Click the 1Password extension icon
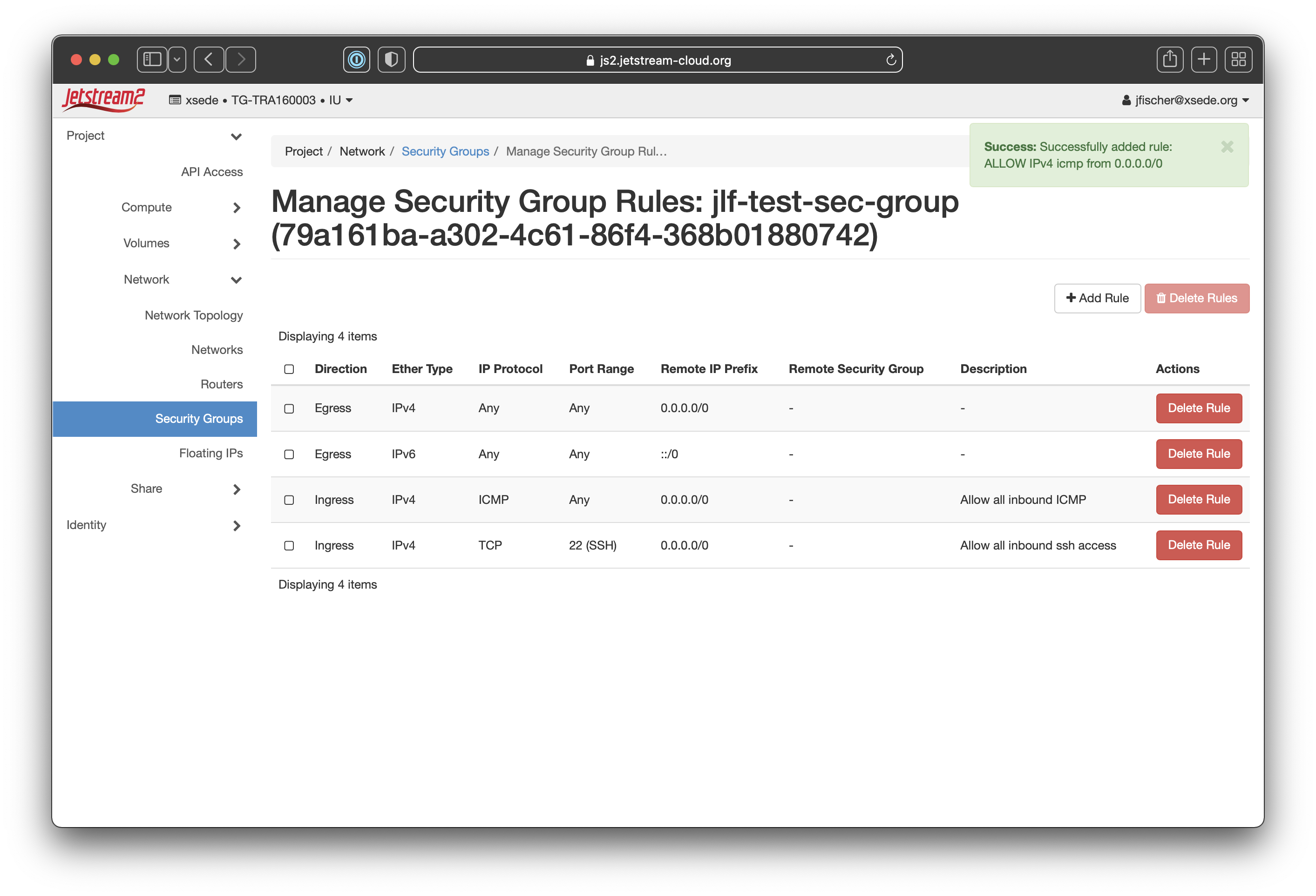The width and height of the screenshot is (1316, 896). 356,60
